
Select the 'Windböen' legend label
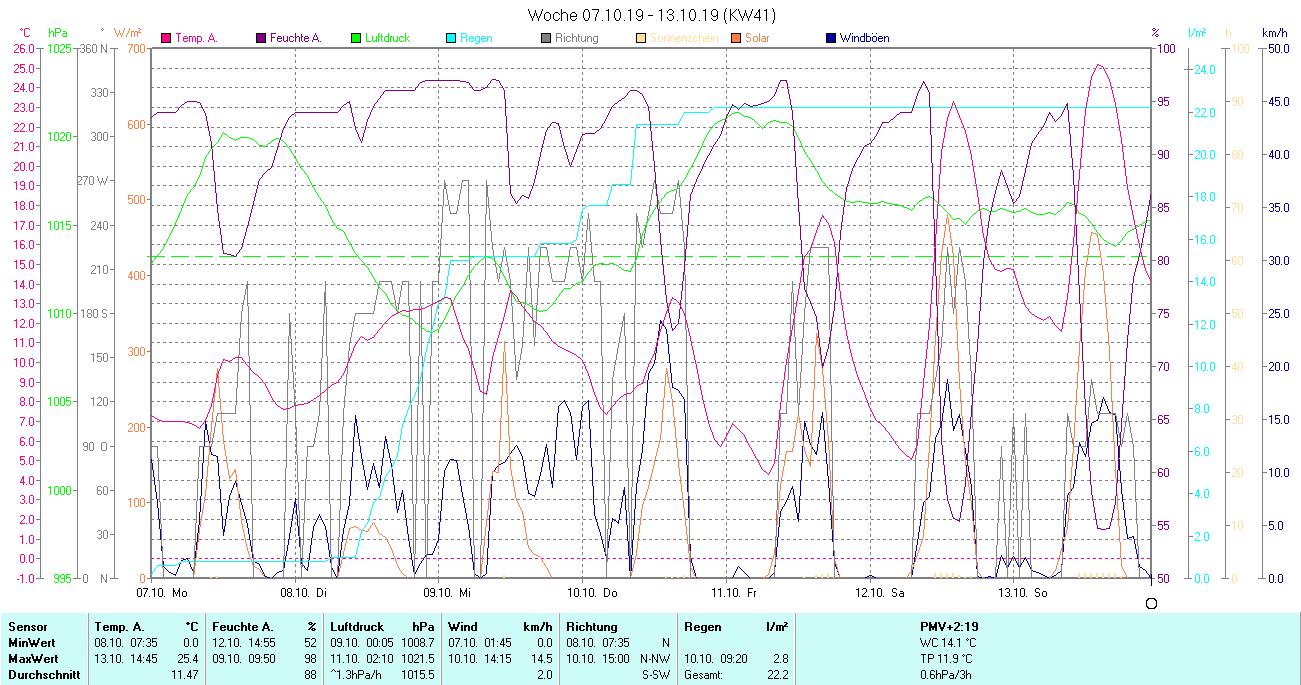pyautogui.click(x=864, y=38)
